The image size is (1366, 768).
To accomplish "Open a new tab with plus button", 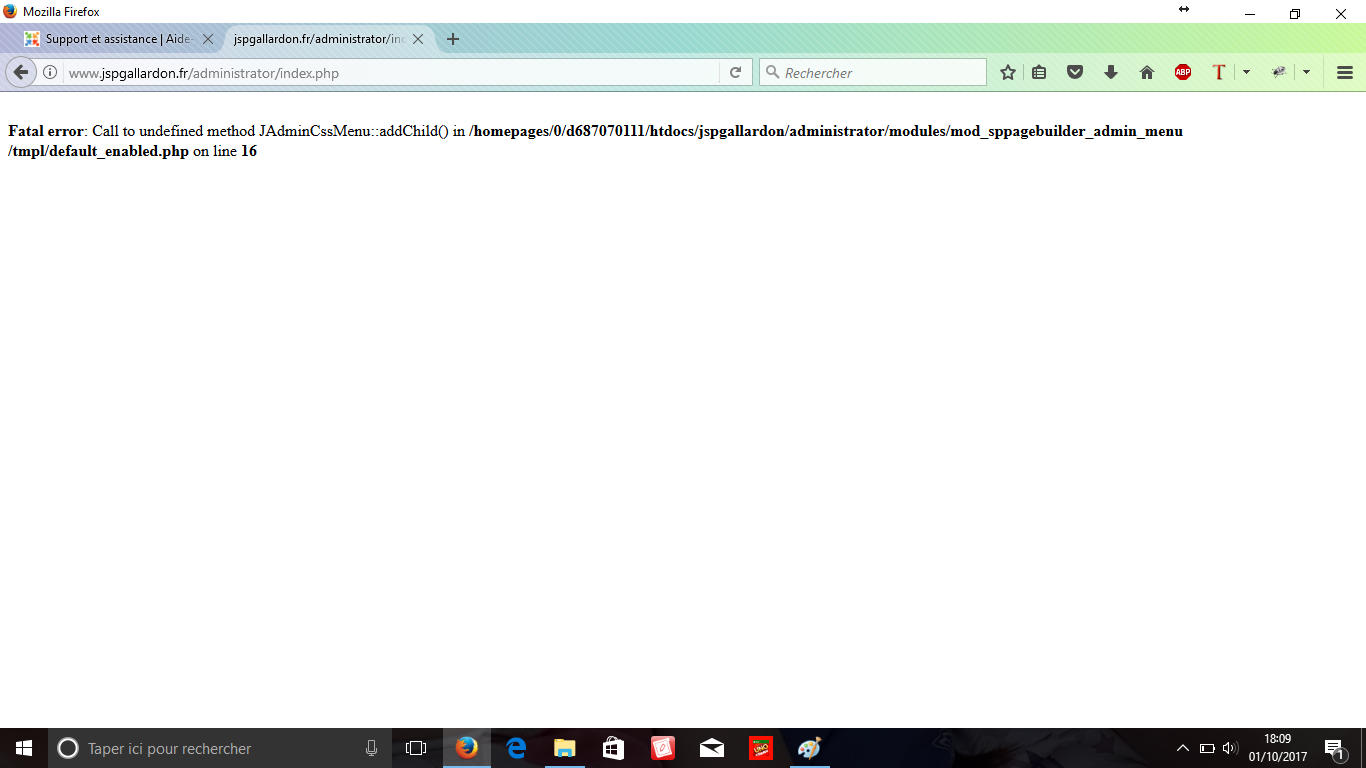I will pos(453,39).
